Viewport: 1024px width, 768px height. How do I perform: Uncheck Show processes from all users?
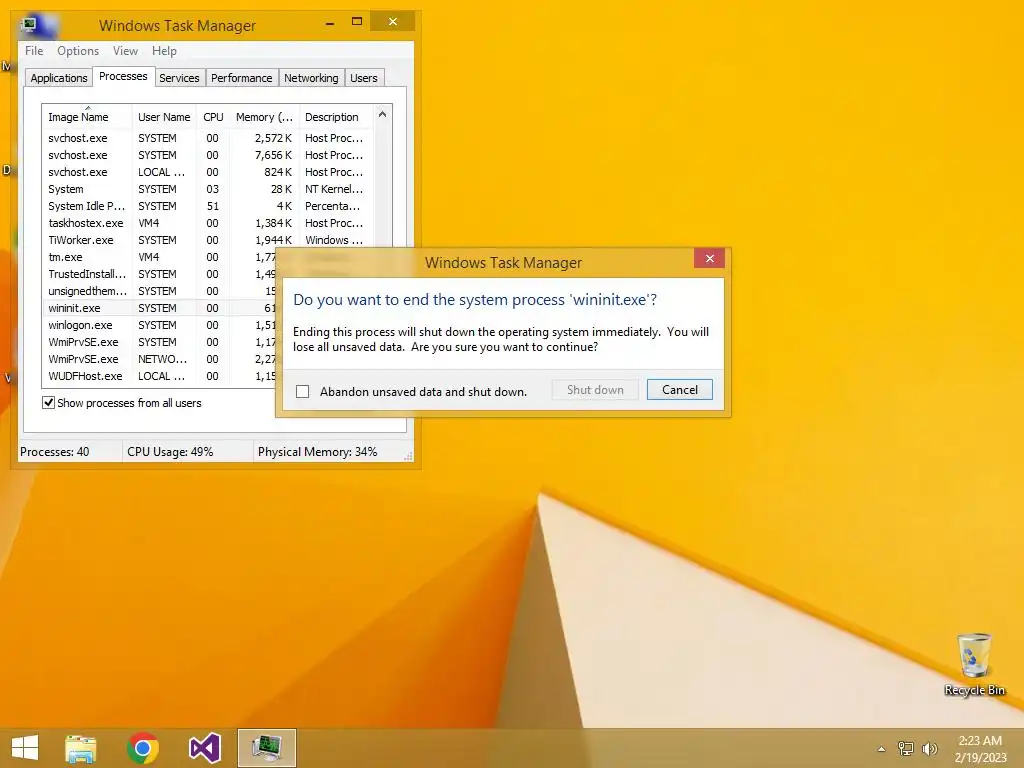coord(48,402)
